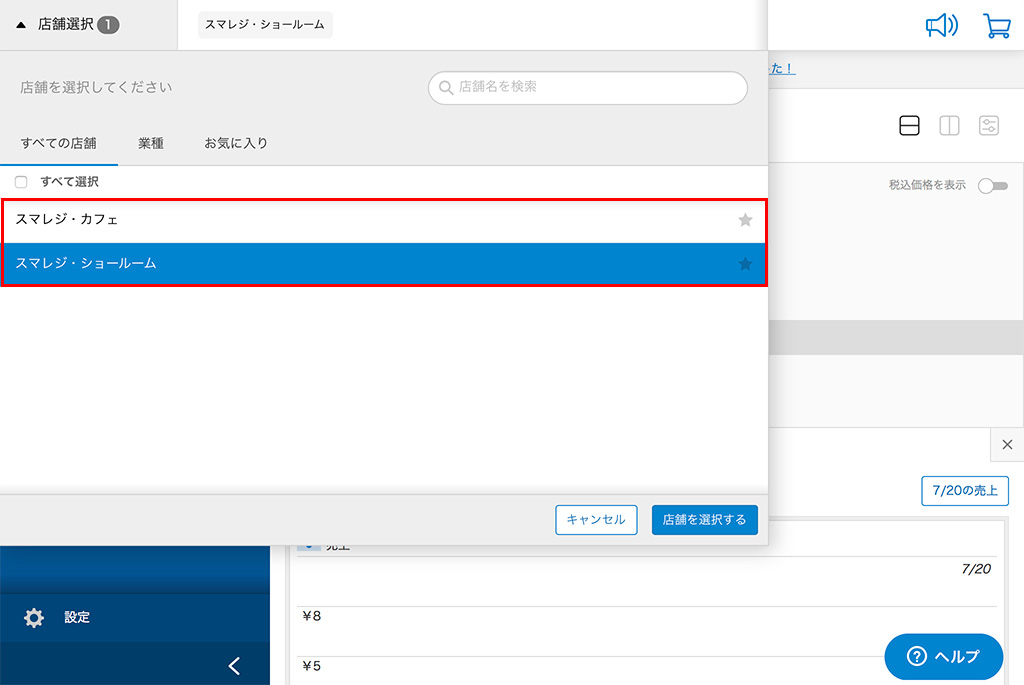Image resolution: width=1024 pixels, height=685 pixels.
Task: Collapse the sidebar with the left chevron
Action: [234, 665]
